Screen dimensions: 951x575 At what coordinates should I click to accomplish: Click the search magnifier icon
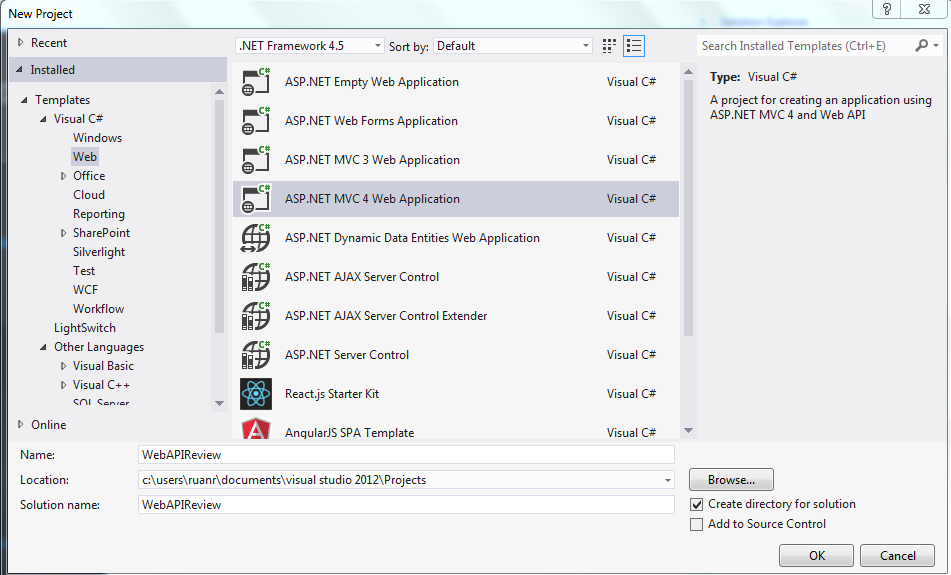click(x=921, y=45)
